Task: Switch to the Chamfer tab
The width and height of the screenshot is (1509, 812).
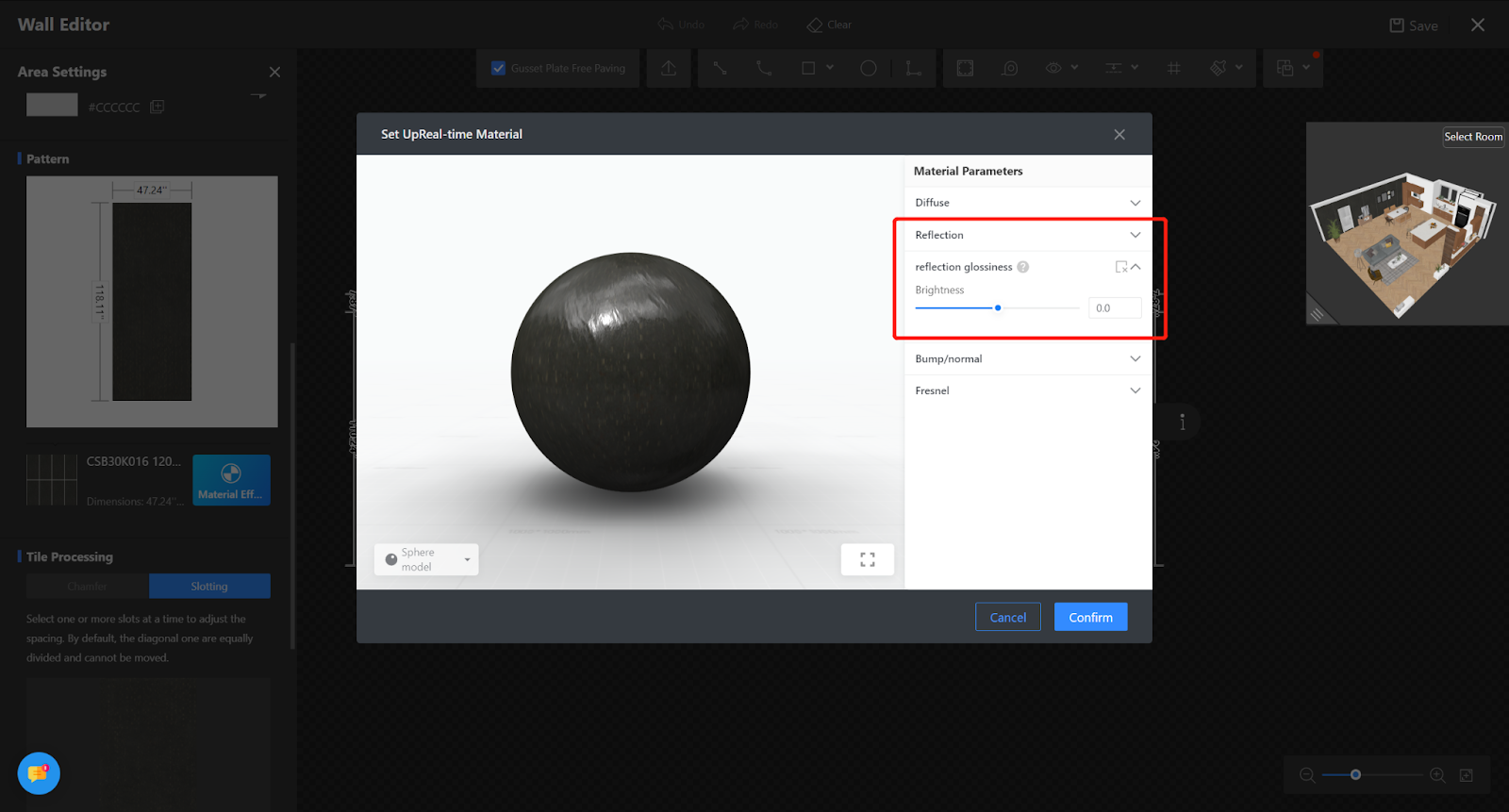Action: (87, 587)
